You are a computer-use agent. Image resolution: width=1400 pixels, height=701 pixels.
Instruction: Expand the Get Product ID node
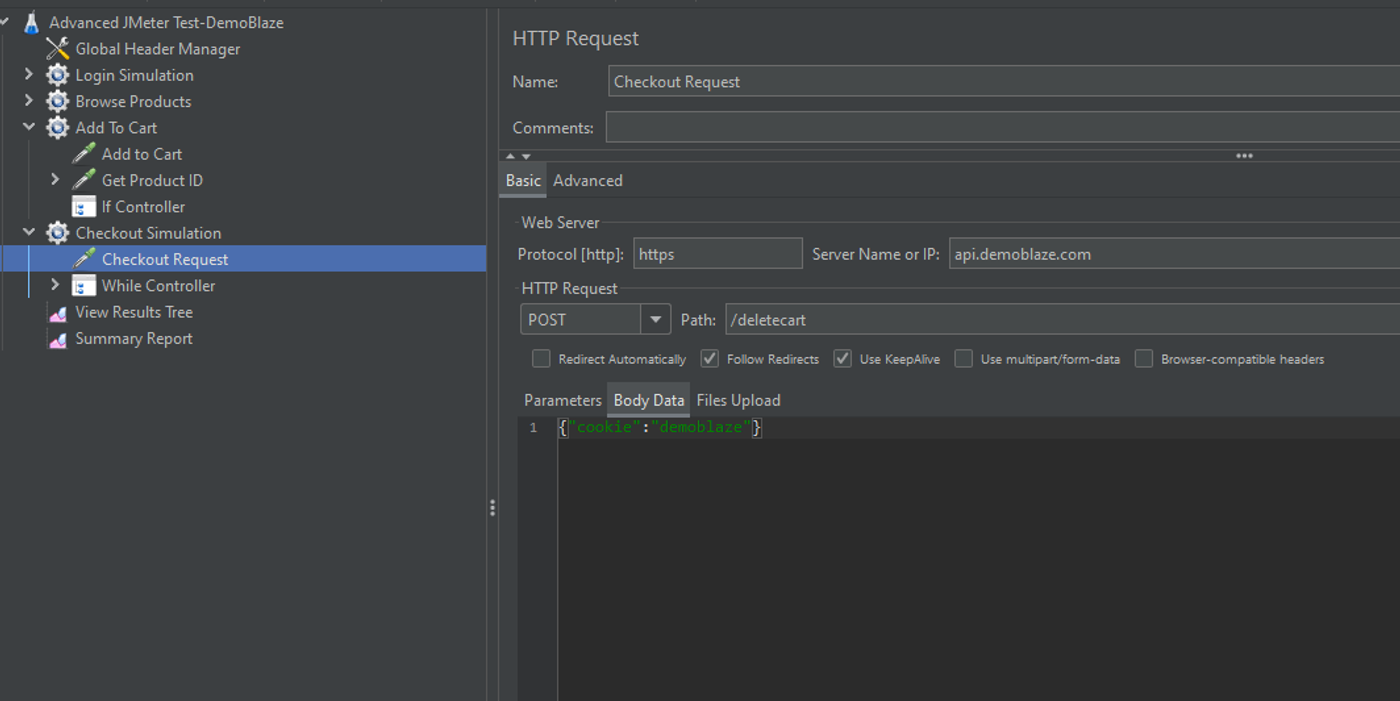tap(55, 180)
